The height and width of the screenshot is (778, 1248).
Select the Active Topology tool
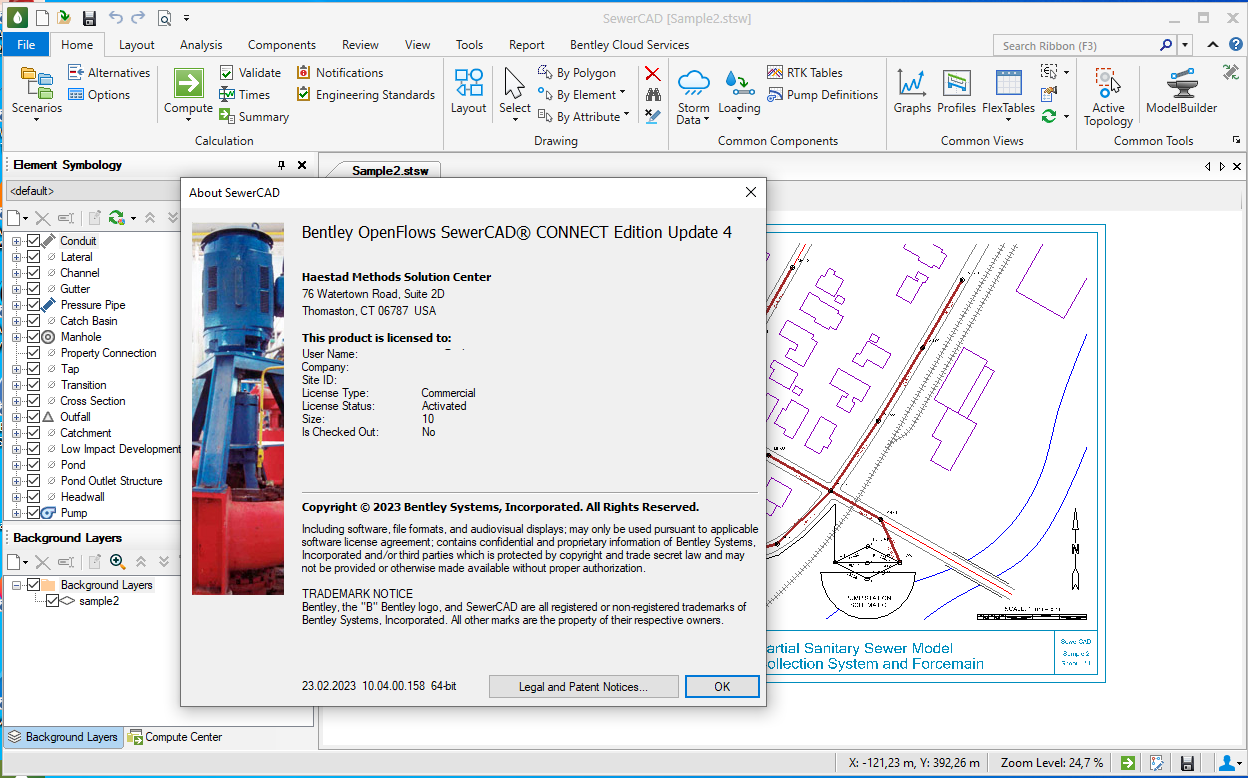[1107, 92]
